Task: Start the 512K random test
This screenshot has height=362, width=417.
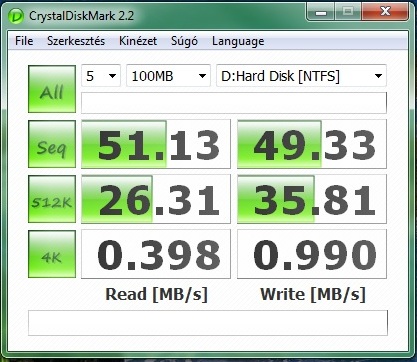Action: (x=52, y=199)
